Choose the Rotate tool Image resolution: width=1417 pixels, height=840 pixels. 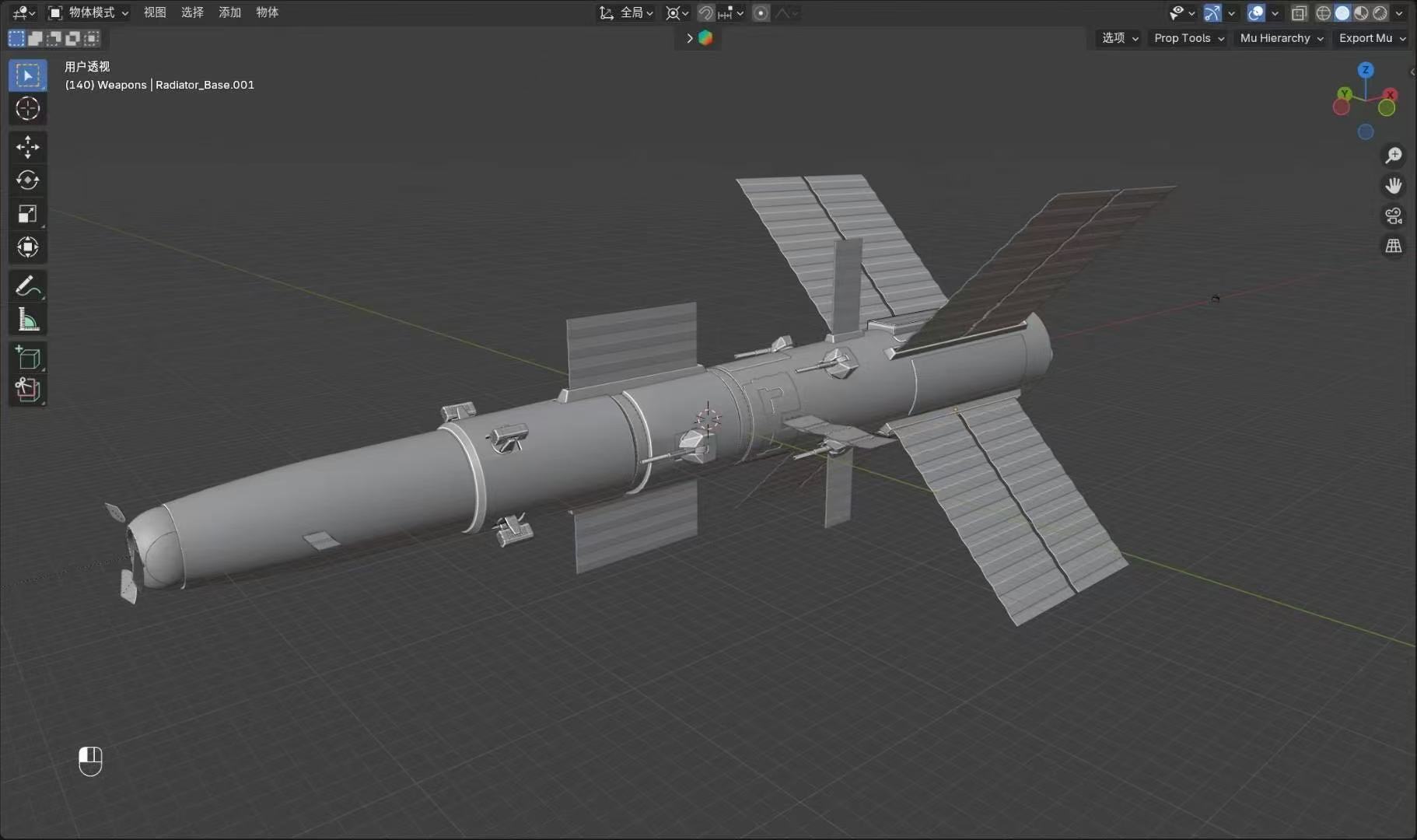point(27,180)
